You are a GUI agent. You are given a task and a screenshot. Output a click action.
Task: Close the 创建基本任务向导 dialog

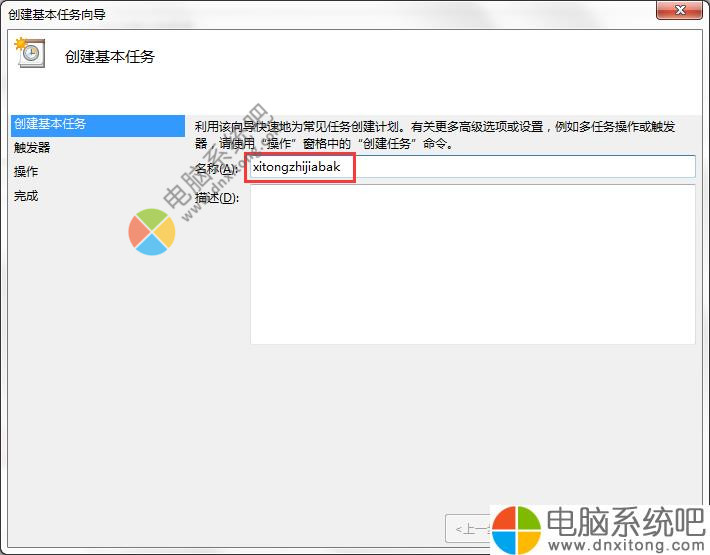coord(679,10)
